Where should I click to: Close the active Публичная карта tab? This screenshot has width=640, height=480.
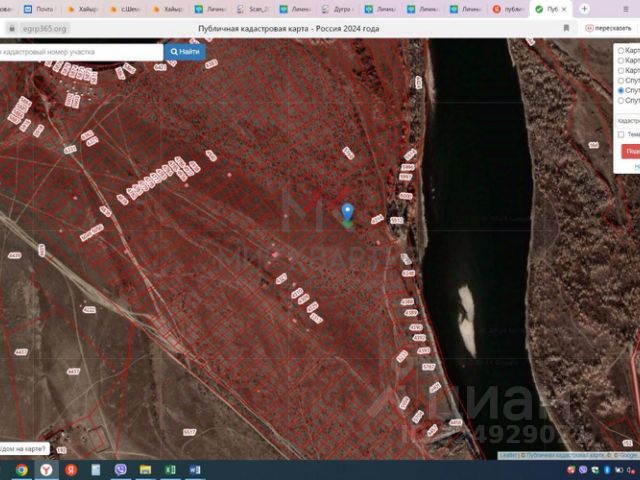564,9
